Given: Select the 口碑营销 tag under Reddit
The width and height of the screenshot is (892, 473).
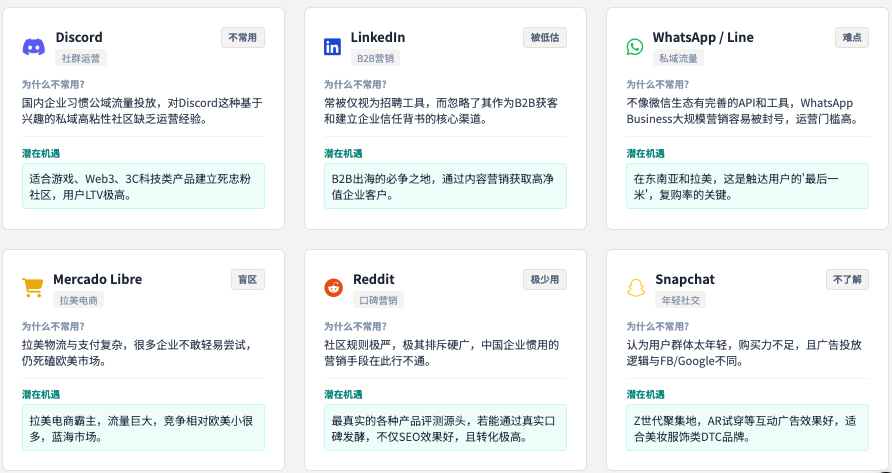Looking at the screenshot, I should pos(378,300).
